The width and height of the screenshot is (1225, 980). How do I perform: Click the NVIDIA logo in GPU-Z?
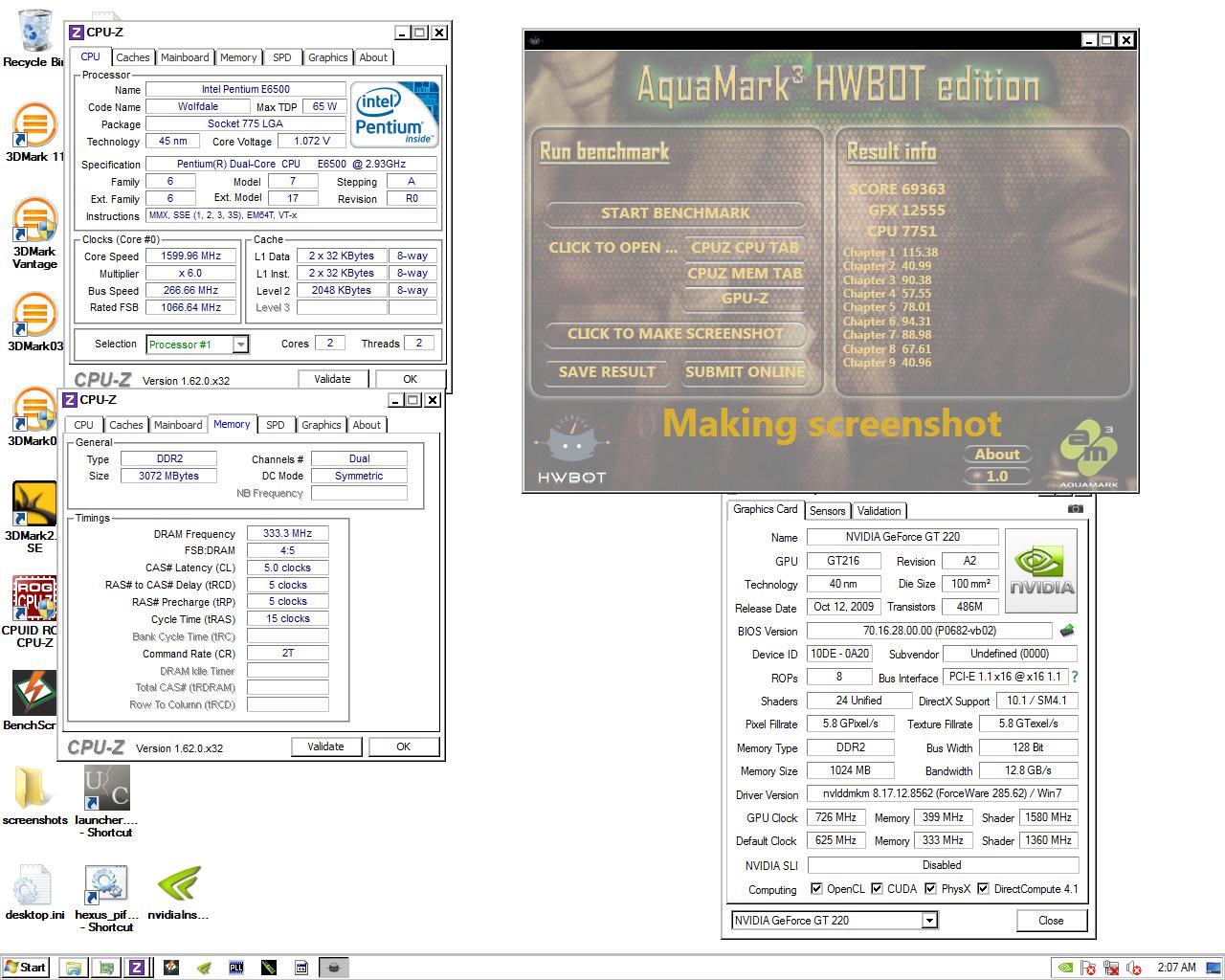click(x=1041, y=570)
